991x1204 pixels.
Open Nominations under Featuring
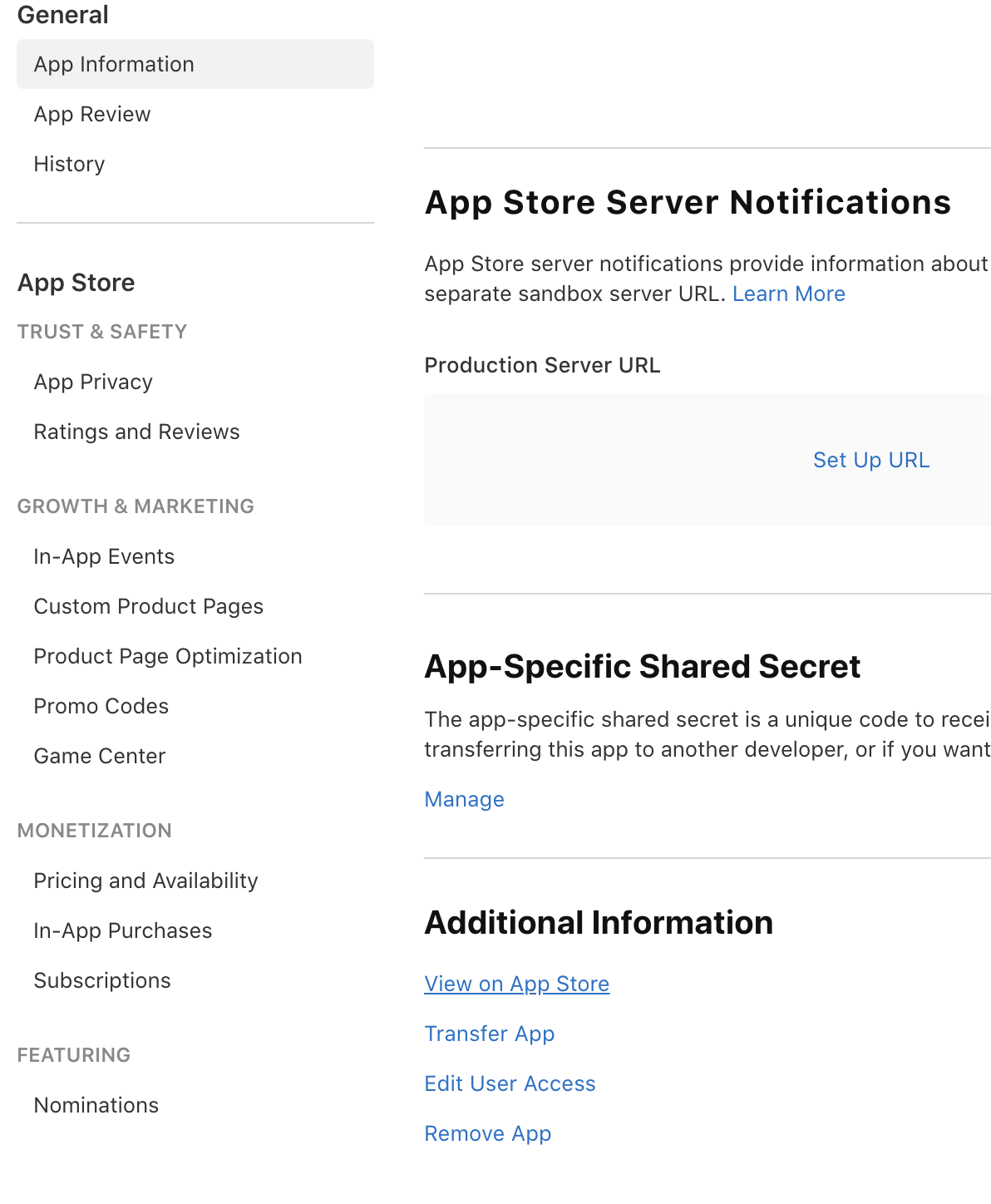pyautogui.click(x=96, y=1105)
